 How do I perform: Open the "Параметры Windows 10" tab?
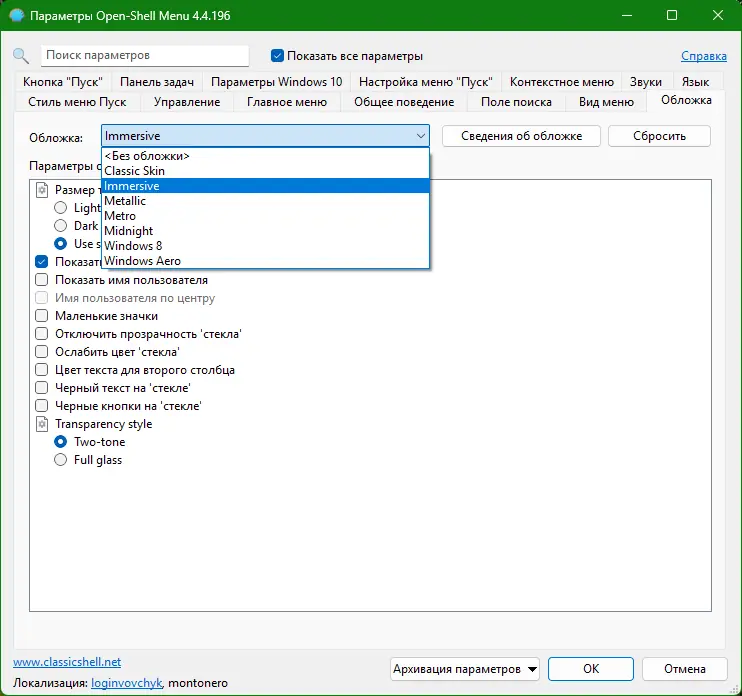tap(276, 82)
